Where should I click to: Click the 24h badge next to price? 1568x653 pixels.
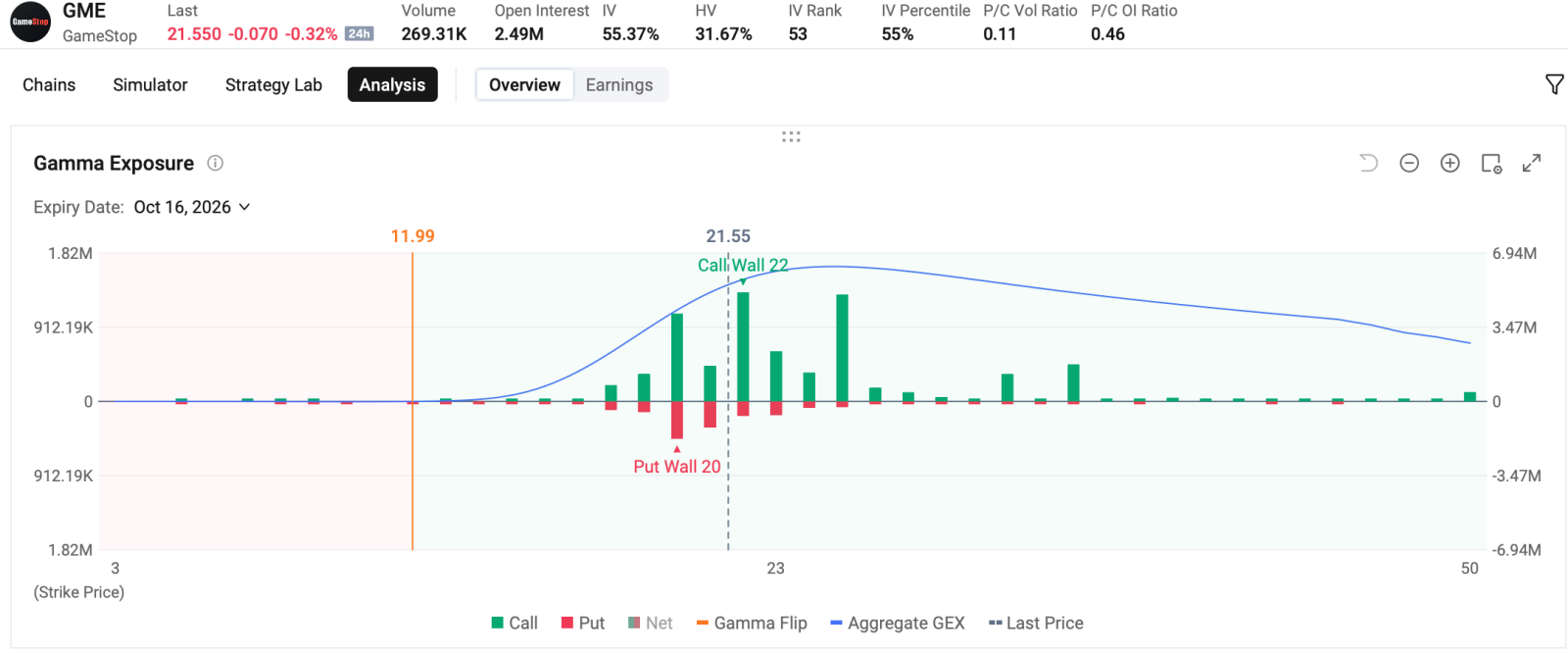(360, 33)
